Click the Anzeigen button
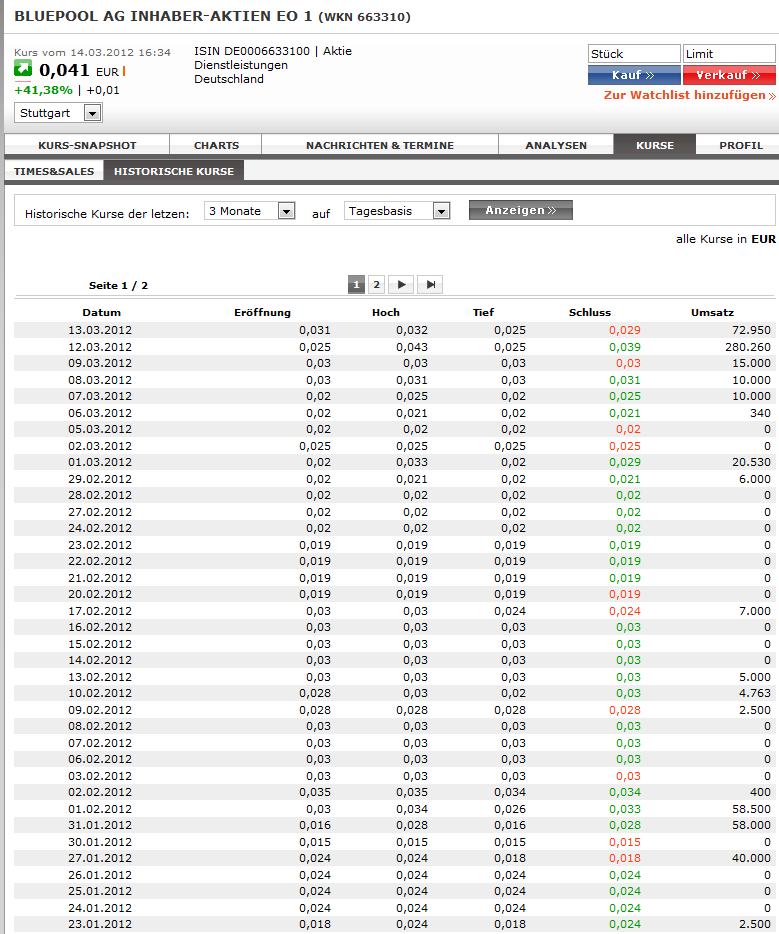 [521, 210]
